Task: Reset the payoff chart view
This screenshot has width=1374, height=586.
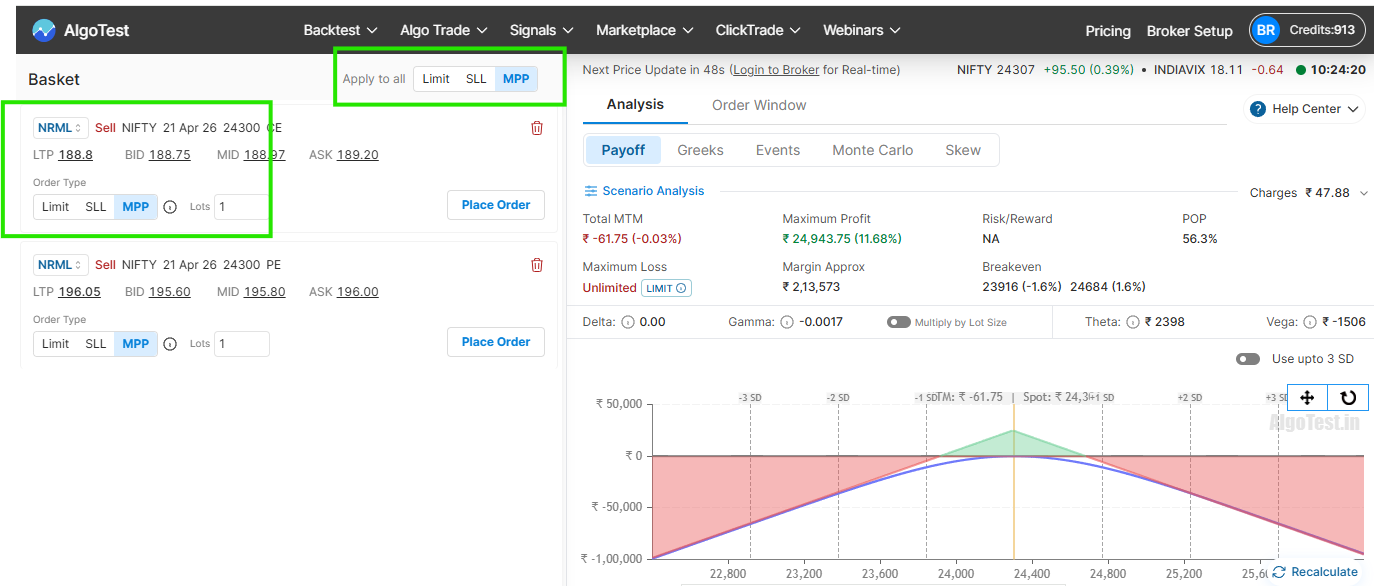Action: [1348, 398]
